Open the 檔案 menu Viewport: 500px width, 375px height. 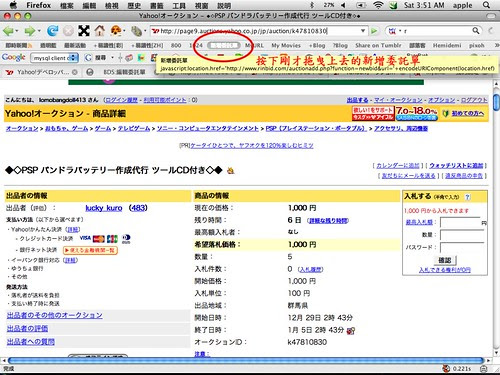67,5
